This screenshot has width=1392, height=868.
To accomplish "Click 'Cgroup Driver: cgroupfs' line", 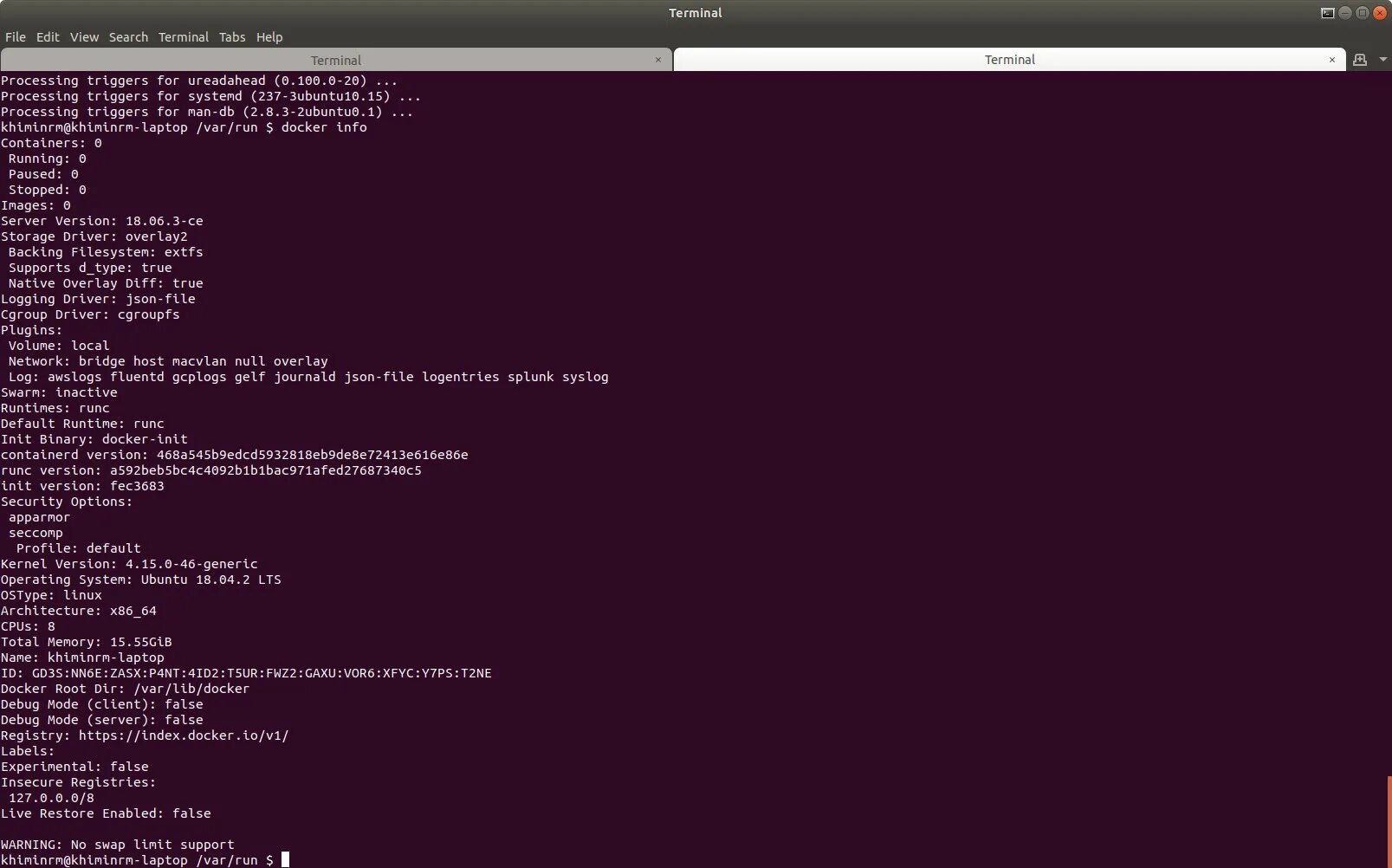I will point(90,314).
